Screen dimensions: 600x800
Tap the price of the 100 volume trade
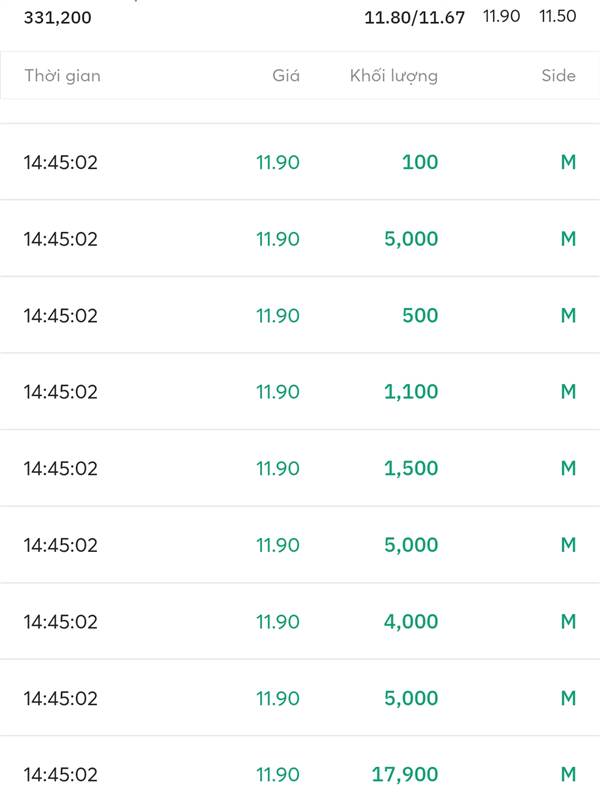point(277,162)
